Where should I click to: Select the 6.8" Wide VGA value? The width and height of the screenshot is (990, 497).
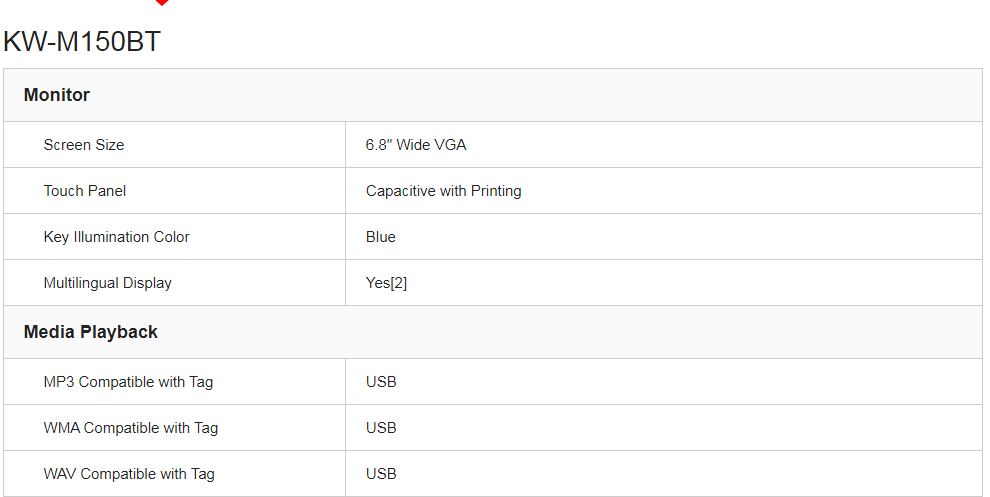[416, 145]
